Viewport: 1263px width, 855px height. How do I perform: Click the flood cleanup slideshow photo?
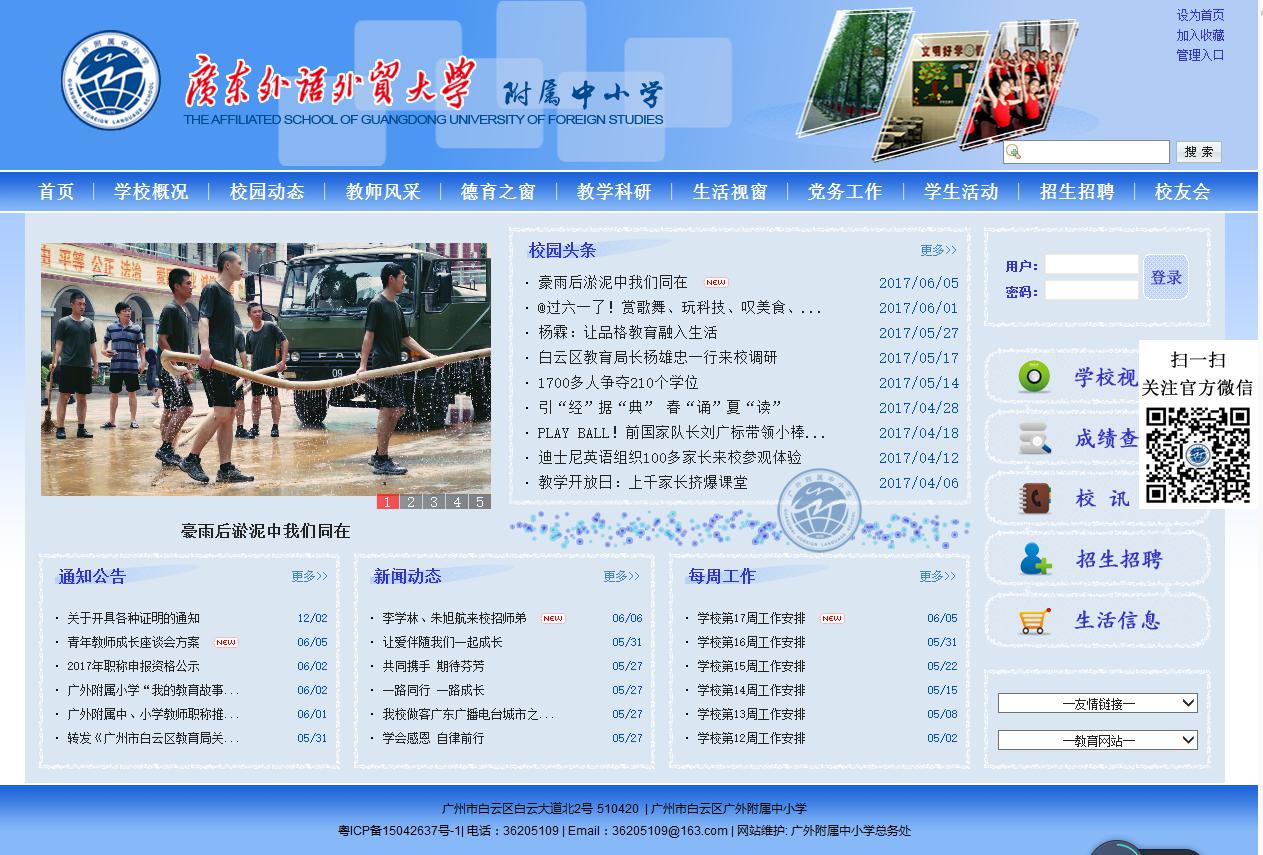point(265,368)
